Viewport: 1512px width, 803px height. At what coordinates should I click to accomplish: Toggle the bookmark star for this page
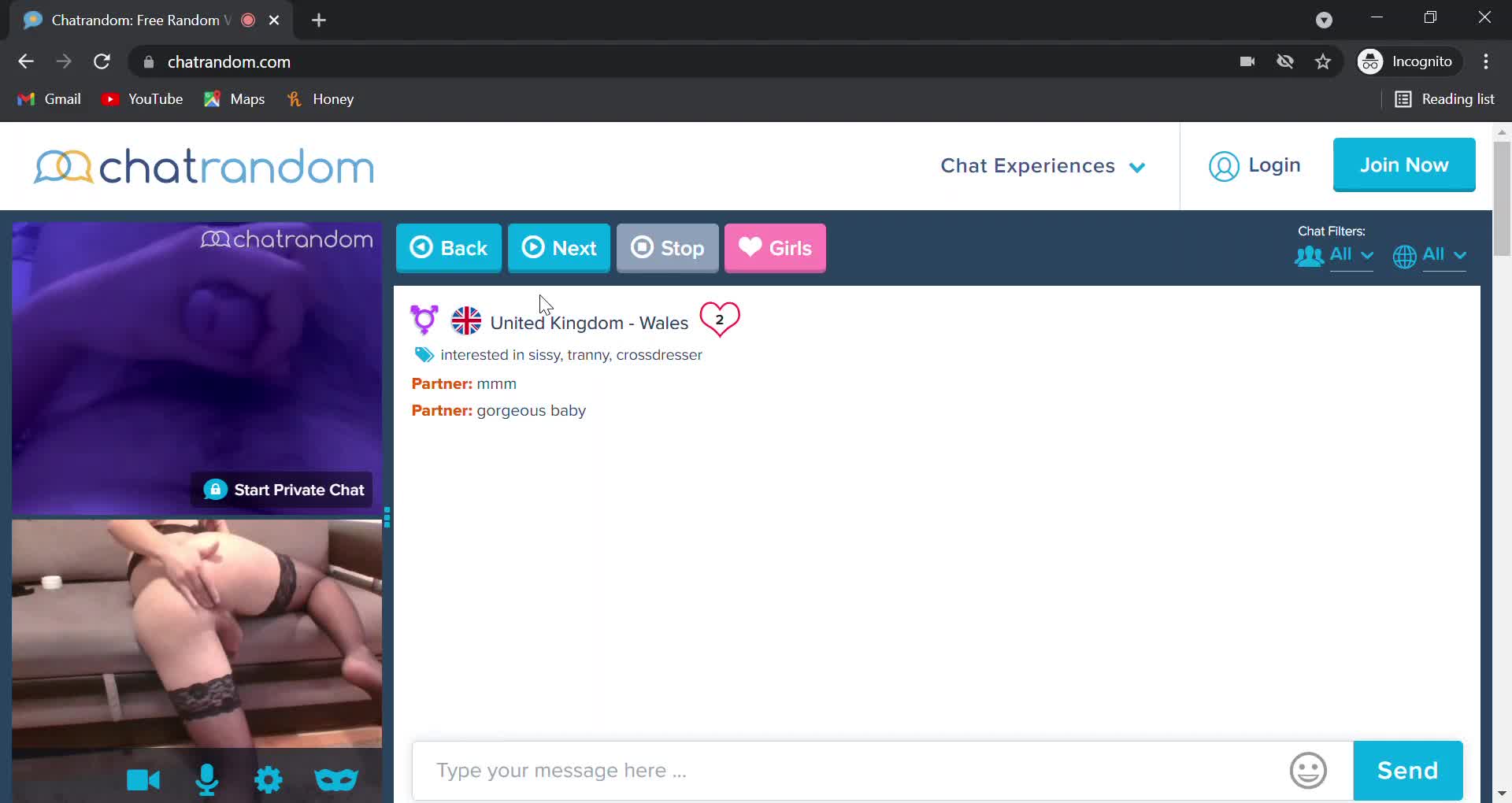tap(1323, 61)
